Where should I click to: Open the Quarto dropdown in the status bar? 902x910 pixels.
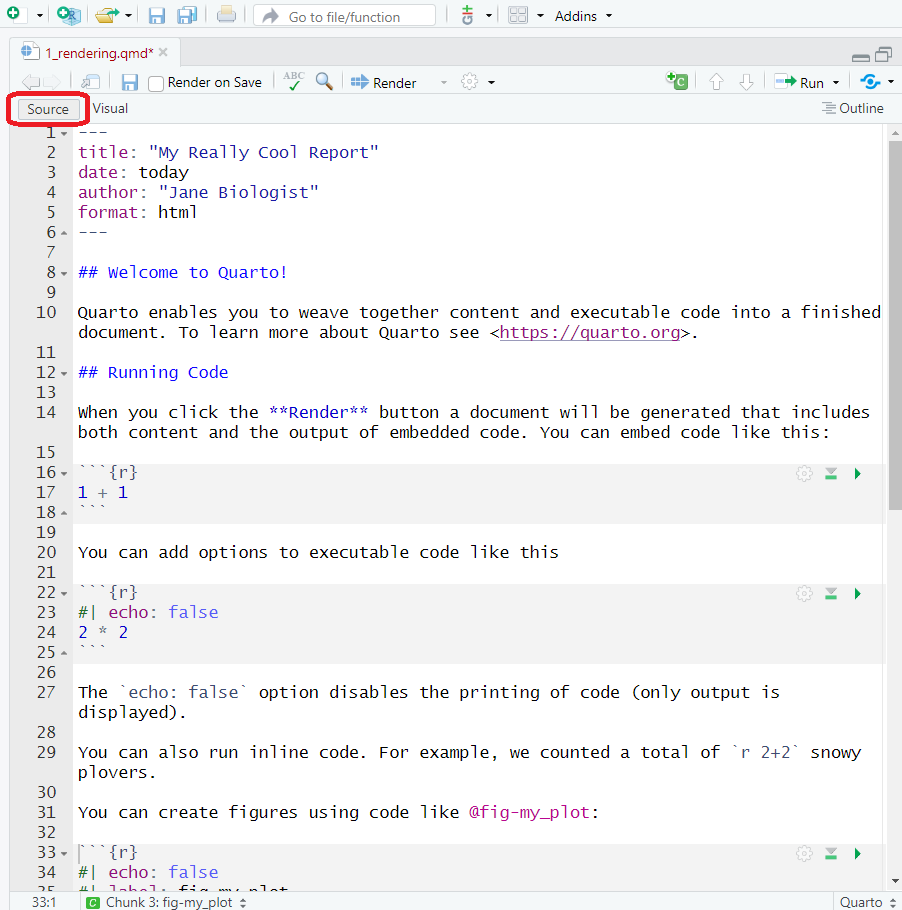click(x=864, y=901)
